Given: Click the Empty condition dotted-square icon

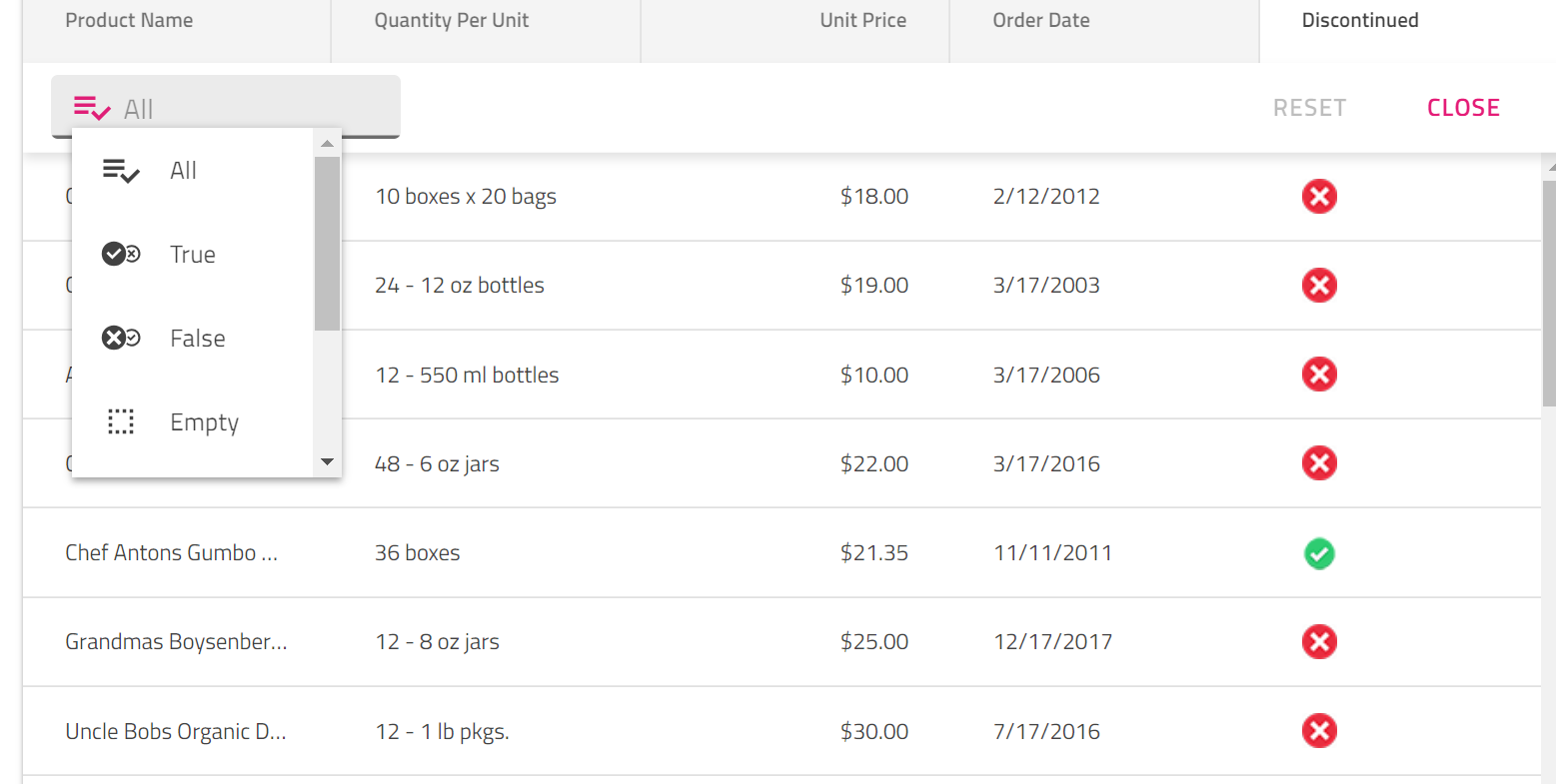Looking at the screenshot, I should 121,421.
